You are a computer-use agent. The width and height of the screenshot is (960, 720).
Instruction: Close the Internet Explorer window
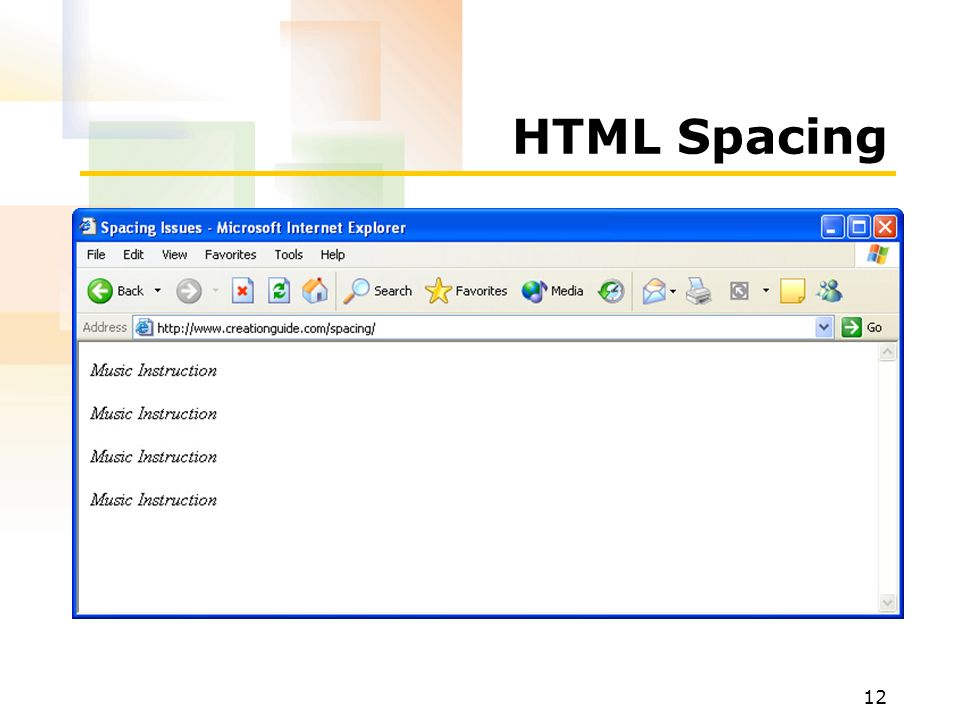[x=885, y=227]
